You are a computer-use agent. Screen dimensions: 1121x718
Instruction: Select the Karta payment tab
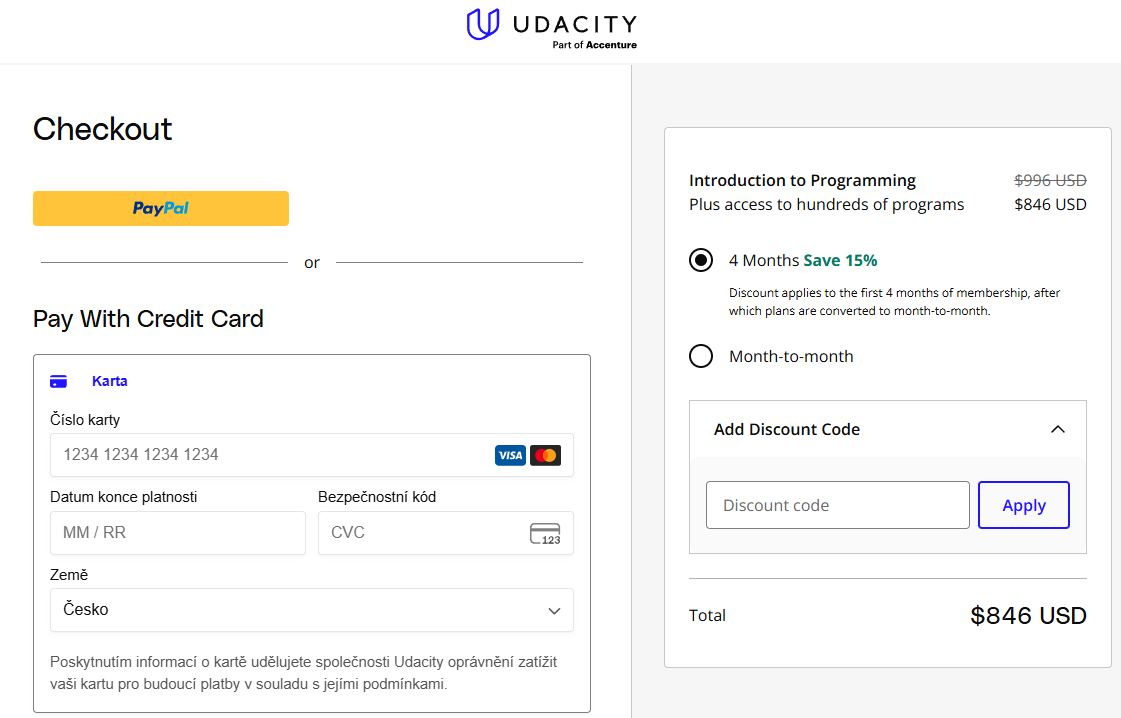click(109, 380)
